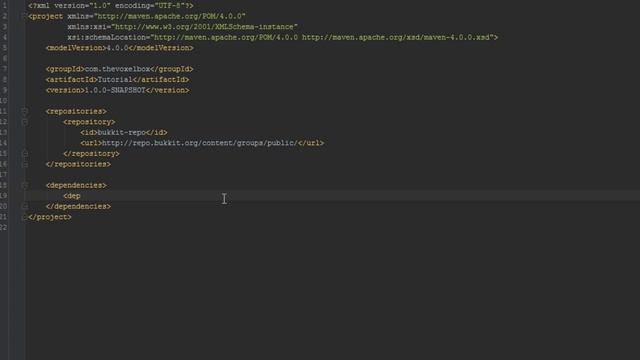
Task: Click the xmlns:xsi XMLSchema-instance URL
Action: (x=204, y=27)
